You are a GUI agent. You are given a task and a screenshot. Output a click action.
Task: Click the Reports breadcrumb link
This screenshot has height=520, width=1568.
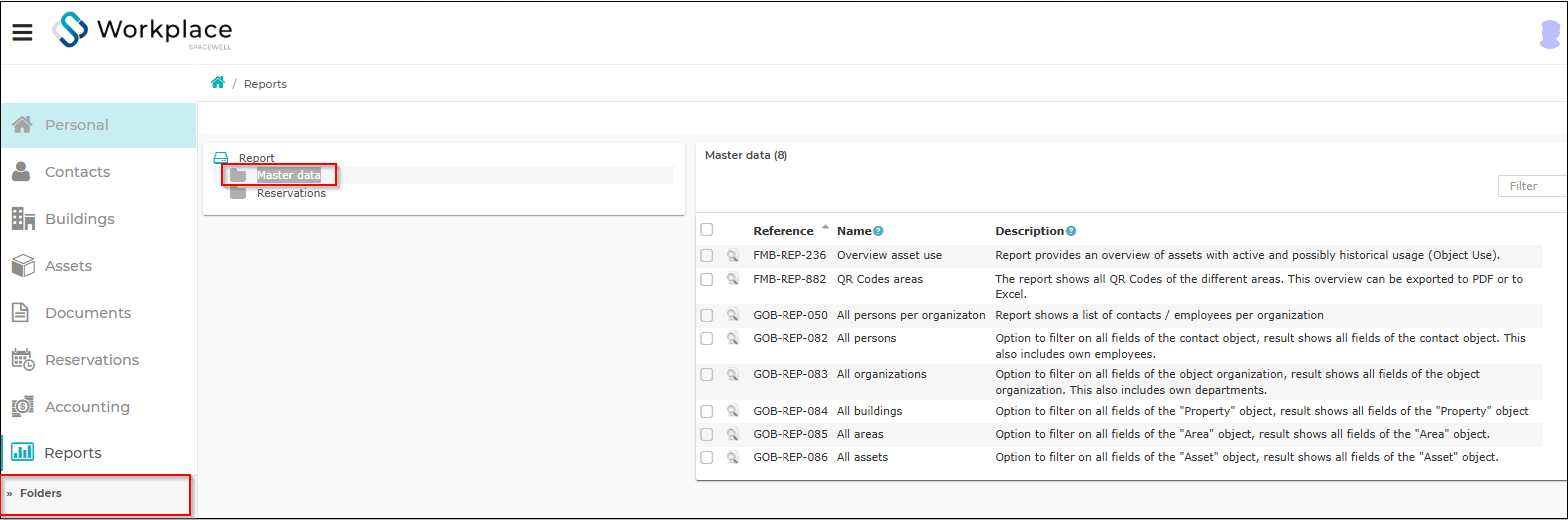(x=265, y=84)
